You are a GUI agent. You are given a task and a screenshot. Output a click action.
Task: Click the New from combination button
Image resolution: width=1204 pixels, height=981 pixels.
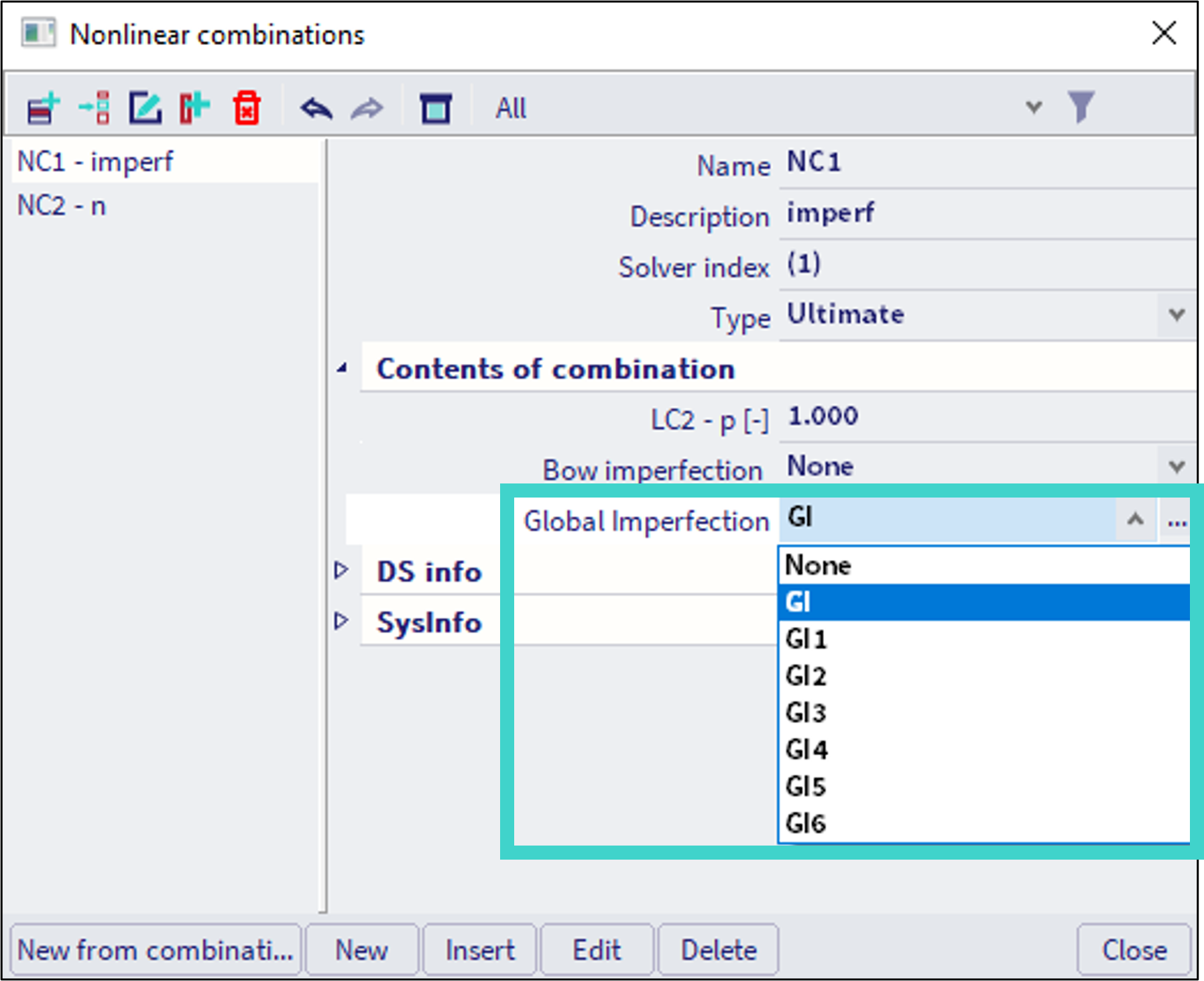[x=156, y=949]
